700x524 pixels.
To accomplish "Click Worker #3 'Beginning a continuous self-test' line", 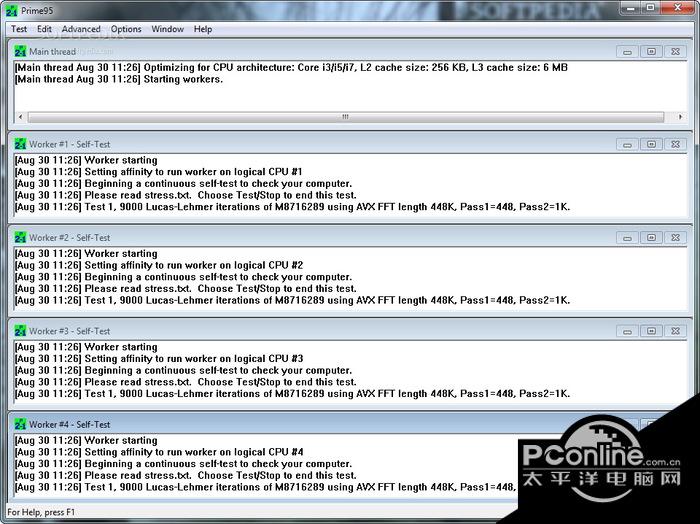I will (183, 370).
